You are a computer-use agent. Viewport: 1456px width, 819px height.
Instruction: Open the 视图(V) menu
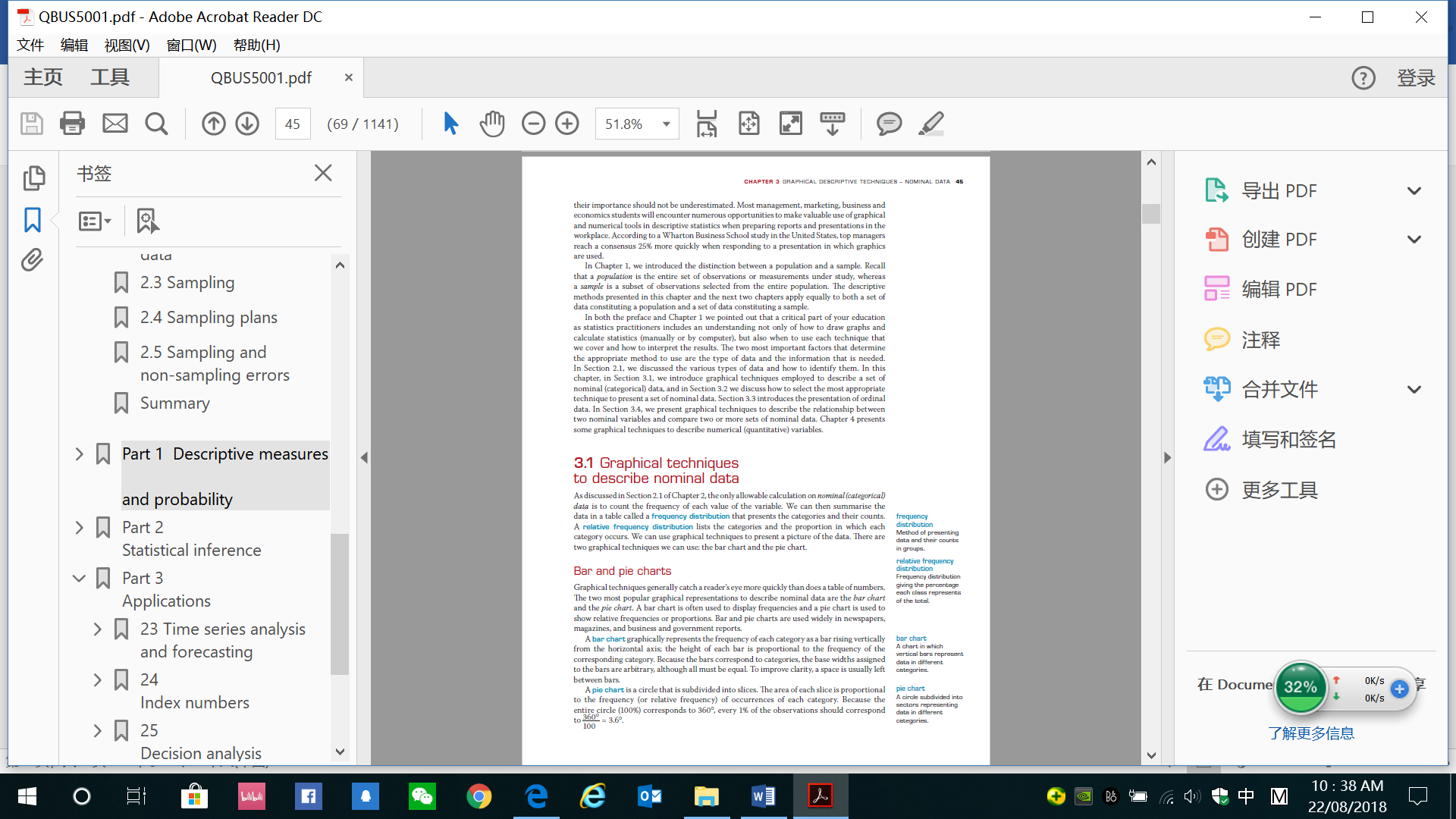pos(127,45)
